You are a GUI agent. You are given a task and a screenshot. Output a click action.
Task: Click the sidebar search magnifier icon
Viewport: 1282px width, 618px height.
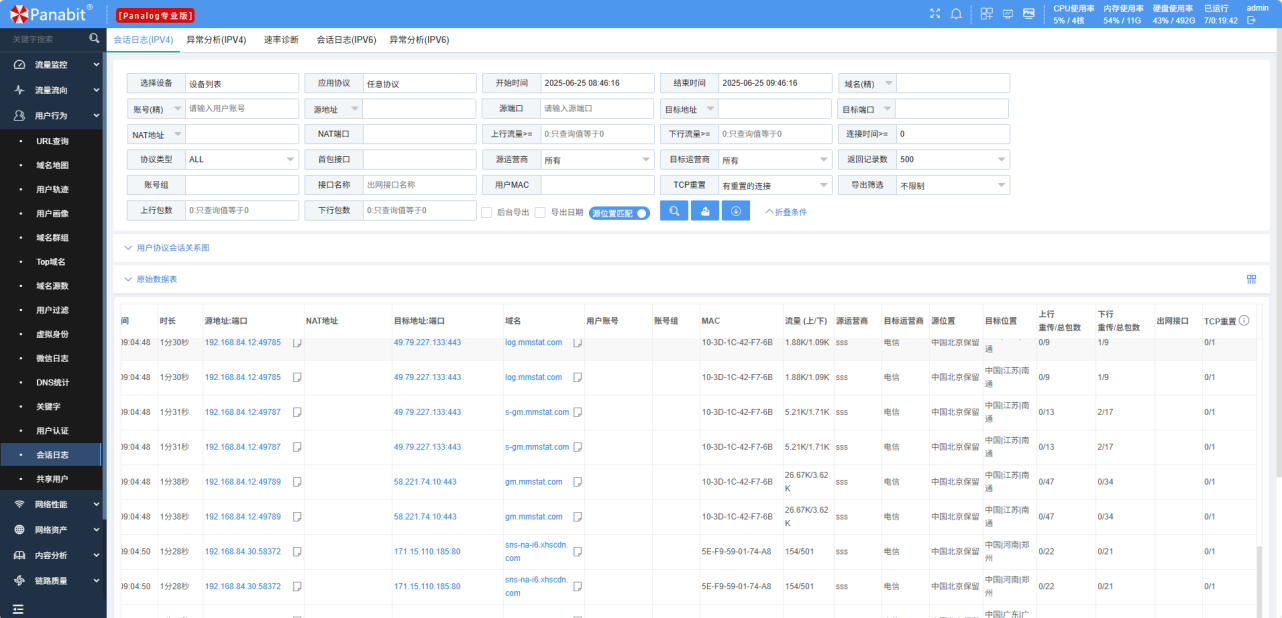pos(94,38)
